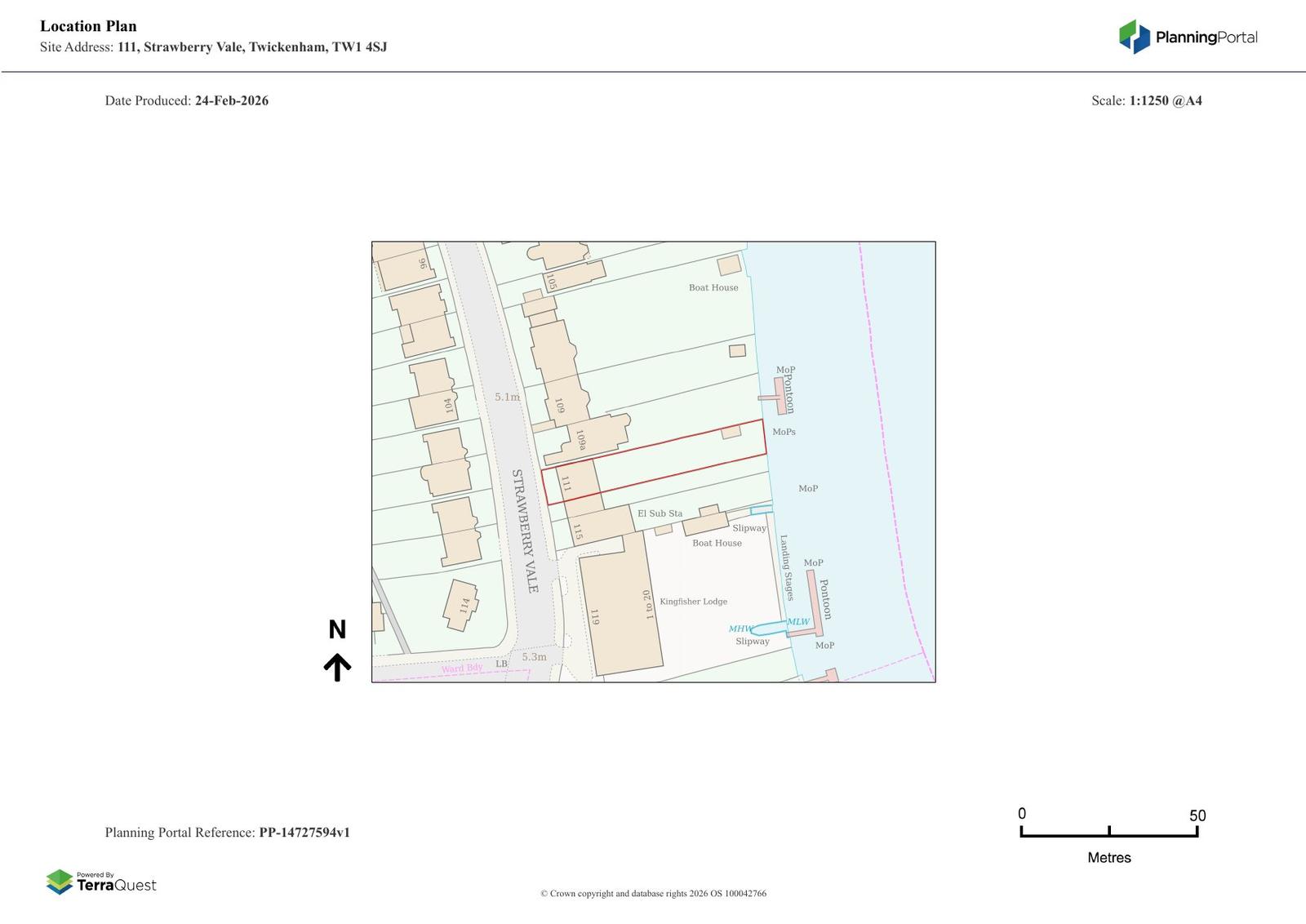The image size is (1306, 924).
Task: Click the Crown copyright notice
Action: click(653, 893)
